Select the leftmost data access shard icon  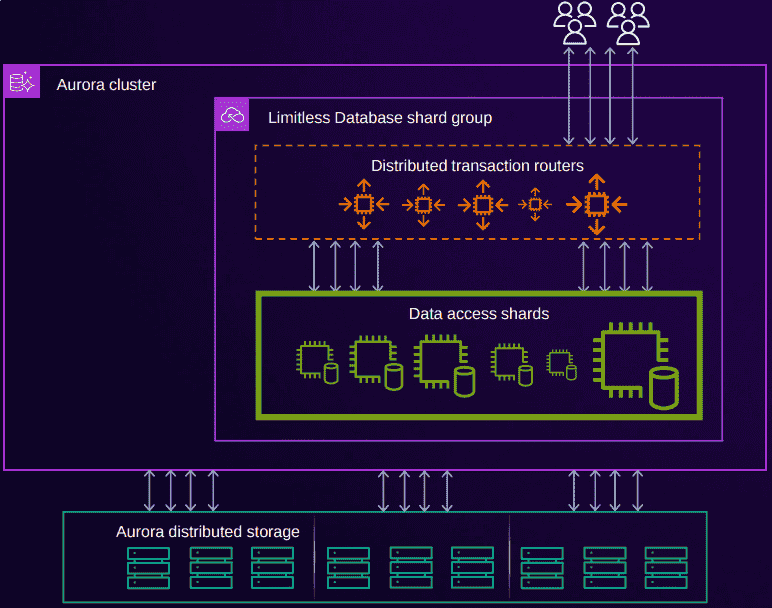coord(317,362)
